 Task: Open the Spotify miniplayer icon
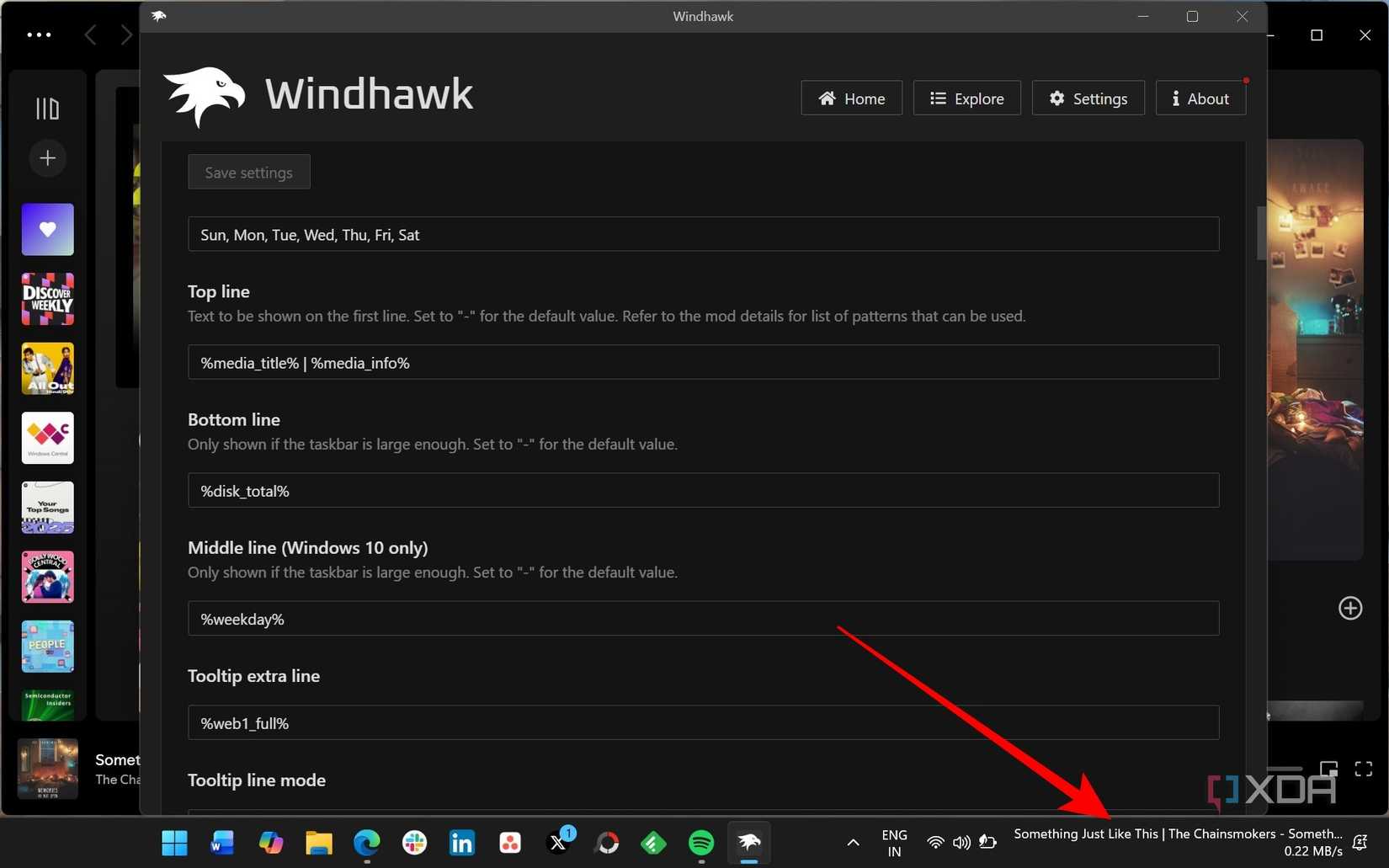pos(1330,769)
